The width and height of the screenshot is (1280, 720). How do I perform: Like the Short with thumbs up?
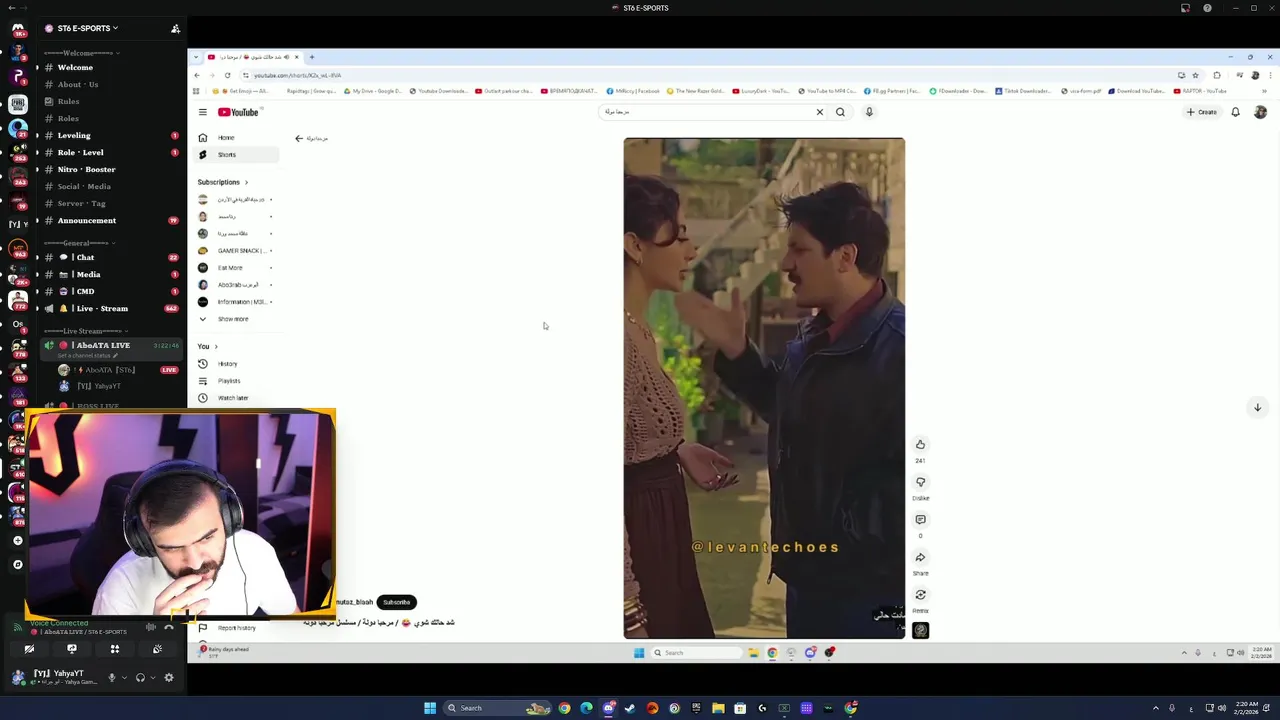(x=921, y=445)
